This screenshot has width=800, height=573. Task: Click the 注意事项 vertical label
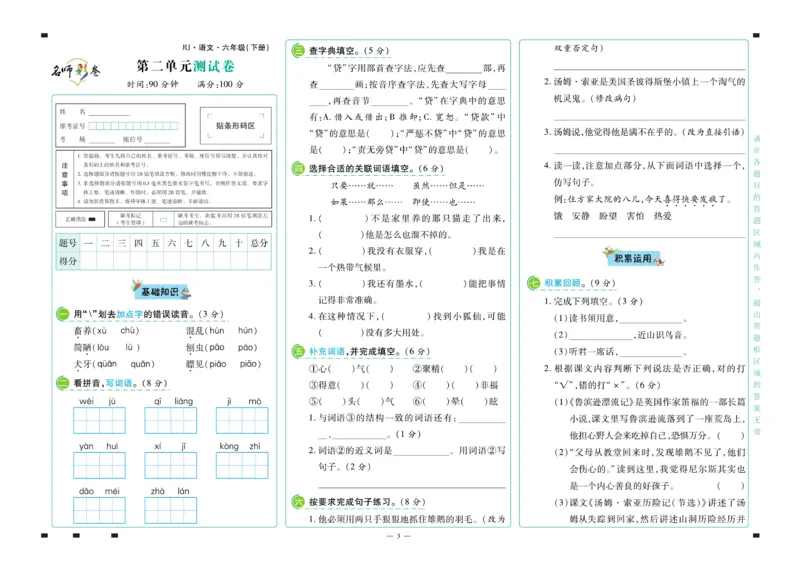click(x=65, y=179)
